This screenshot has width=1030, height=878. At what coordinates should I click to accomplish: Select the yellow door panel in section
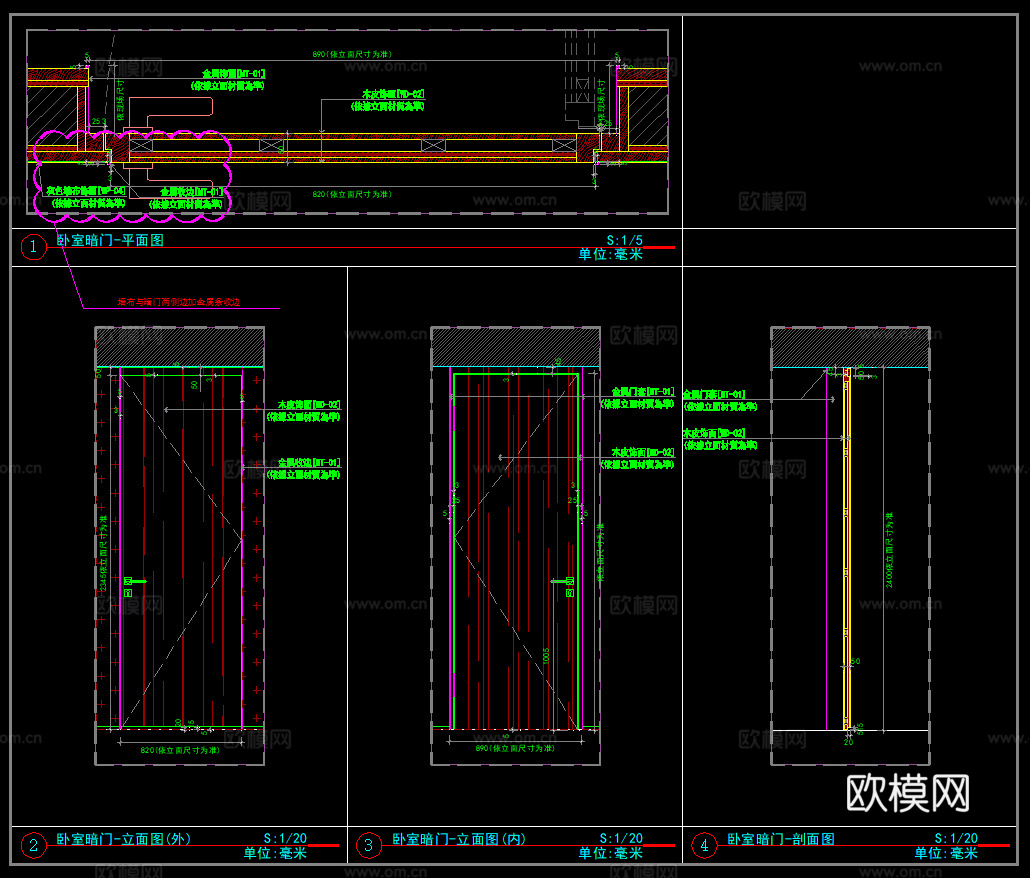847,549
